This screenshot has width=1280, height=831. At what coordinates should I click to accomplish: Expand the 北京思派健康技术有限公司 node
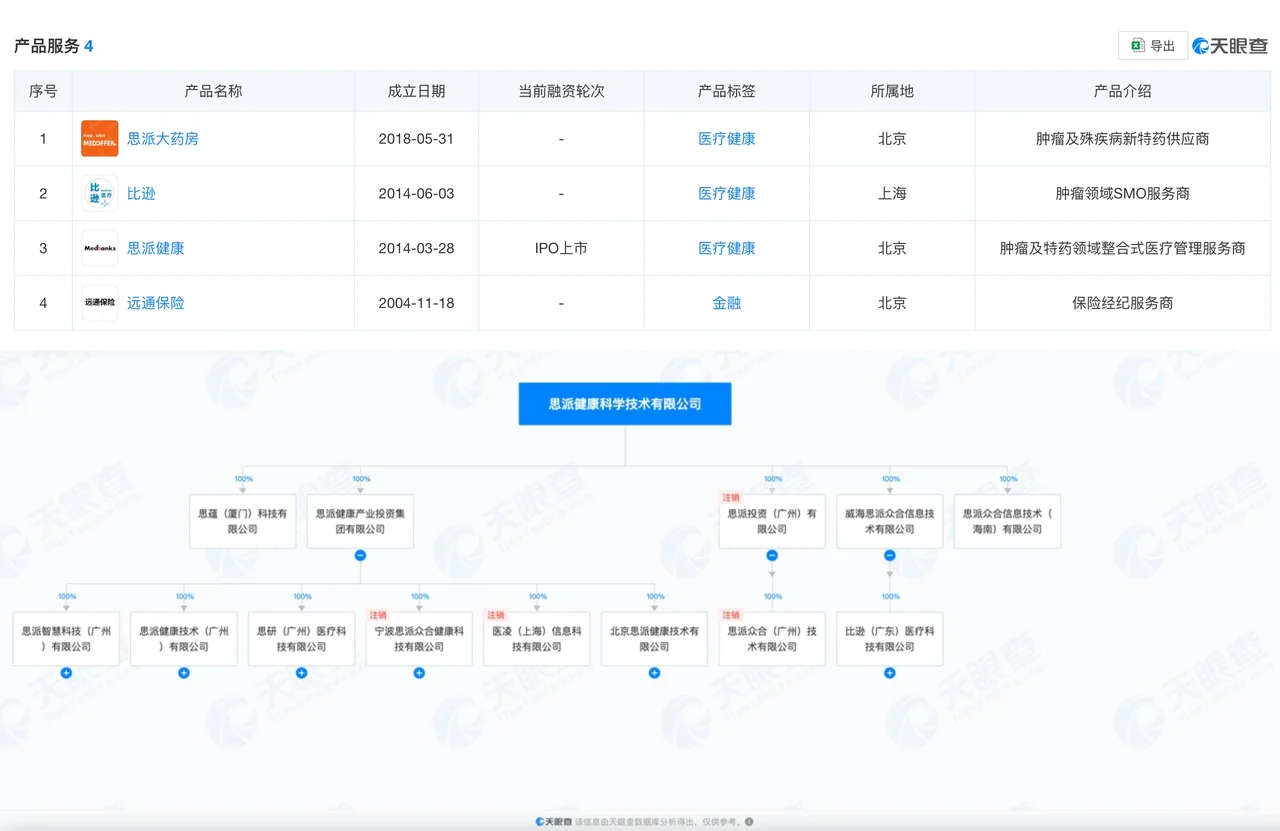(x=654, y=673)
